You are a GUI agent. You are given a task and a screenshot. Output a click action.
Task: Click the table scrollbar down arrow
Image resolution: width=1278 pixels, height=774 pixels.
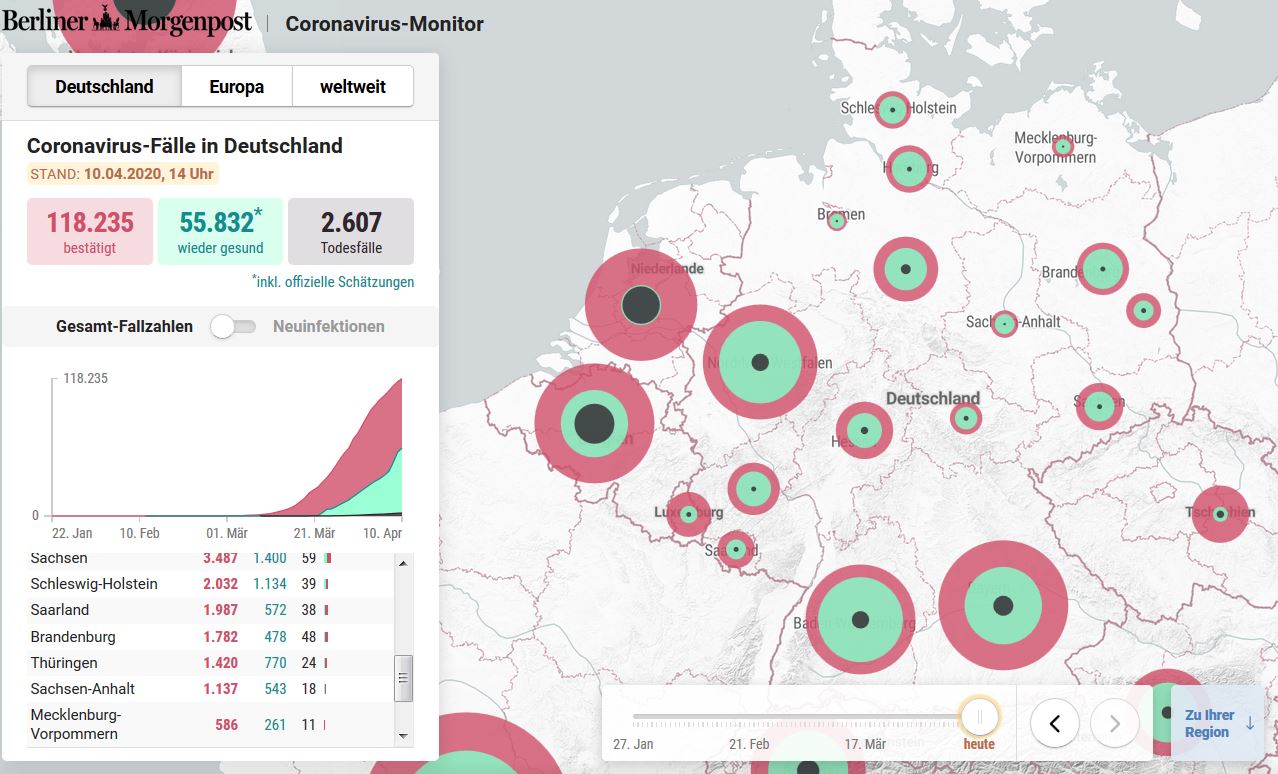pyautogui.click(x=404, y=735)
